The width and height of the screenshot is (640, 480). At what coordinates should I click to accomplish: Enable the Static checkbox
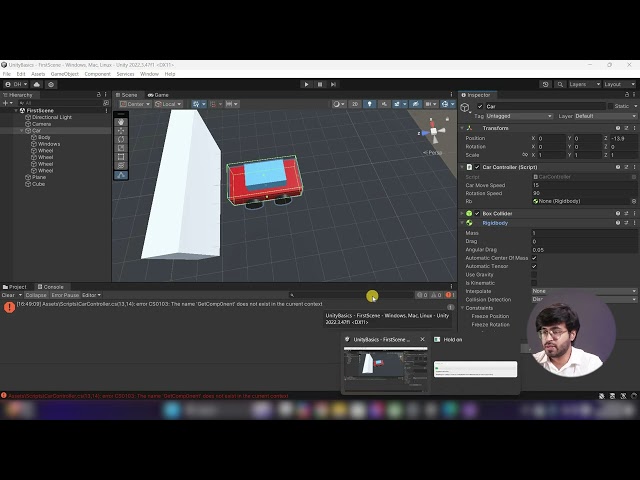610,106
